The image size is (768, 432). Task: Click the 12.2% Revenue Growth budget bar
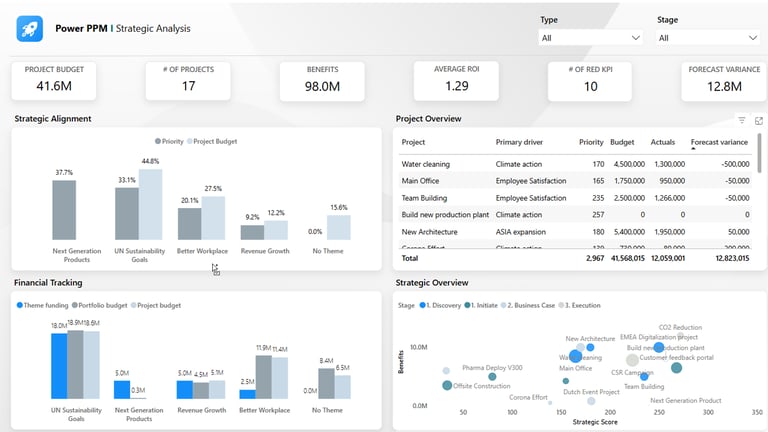[276, 230]
